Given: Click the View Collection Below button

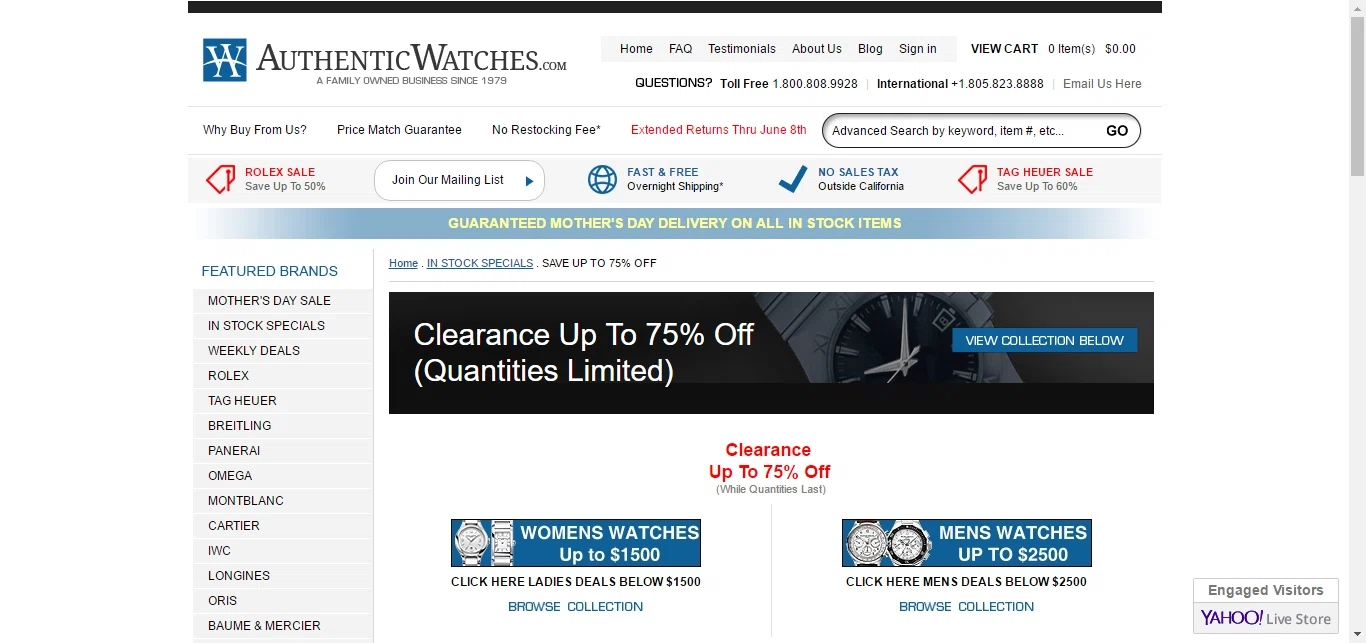Looking at the screenshot, I should click(1045, 340).
